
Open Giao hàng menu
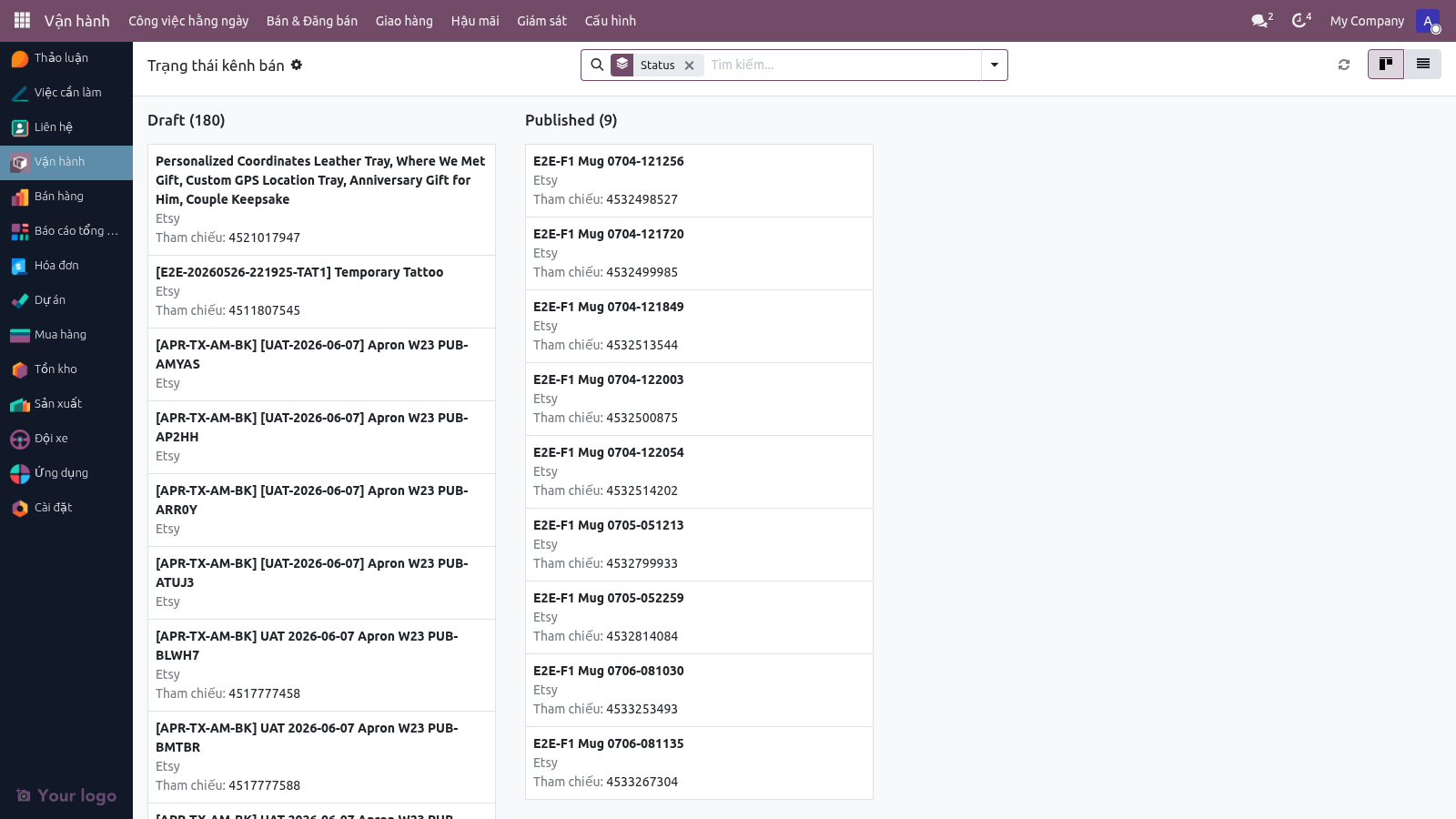pyautogui.click(x=404, y=21)
